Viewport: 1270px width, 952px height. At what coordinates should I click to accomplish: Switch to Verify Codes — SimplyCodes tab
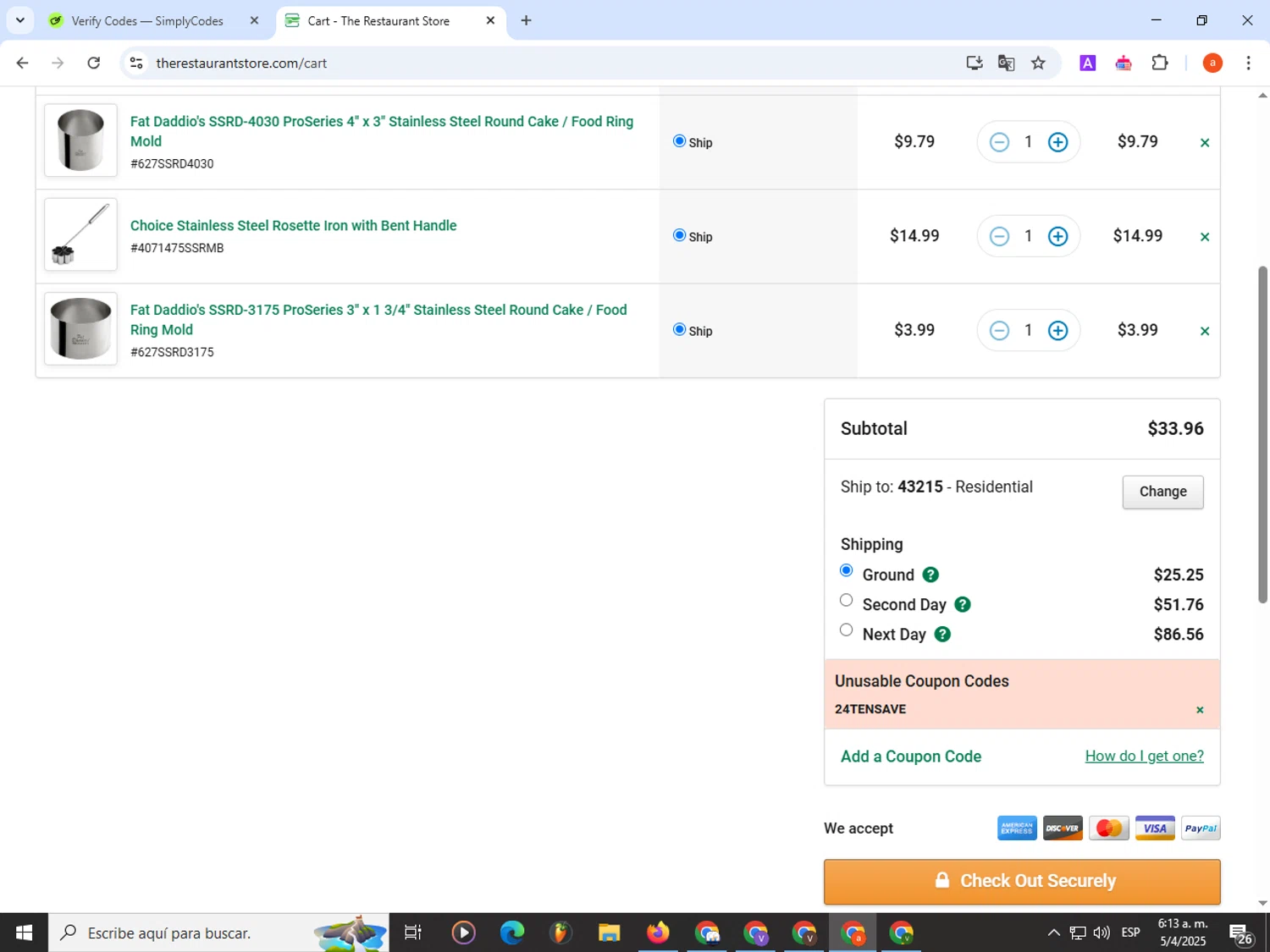[147, 21]
